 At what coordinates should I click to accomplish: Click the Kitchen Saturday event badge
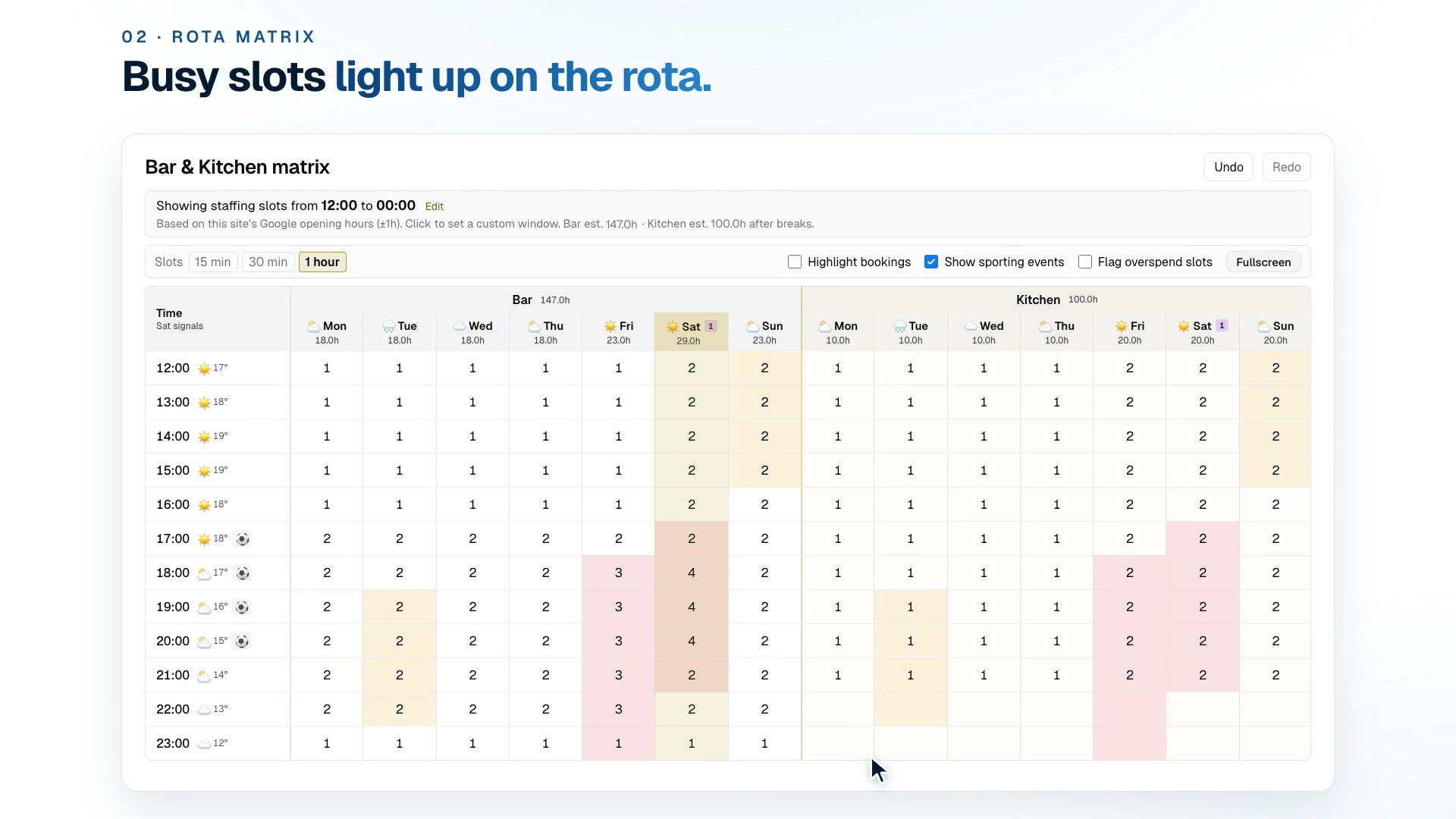coord(1222,325)
